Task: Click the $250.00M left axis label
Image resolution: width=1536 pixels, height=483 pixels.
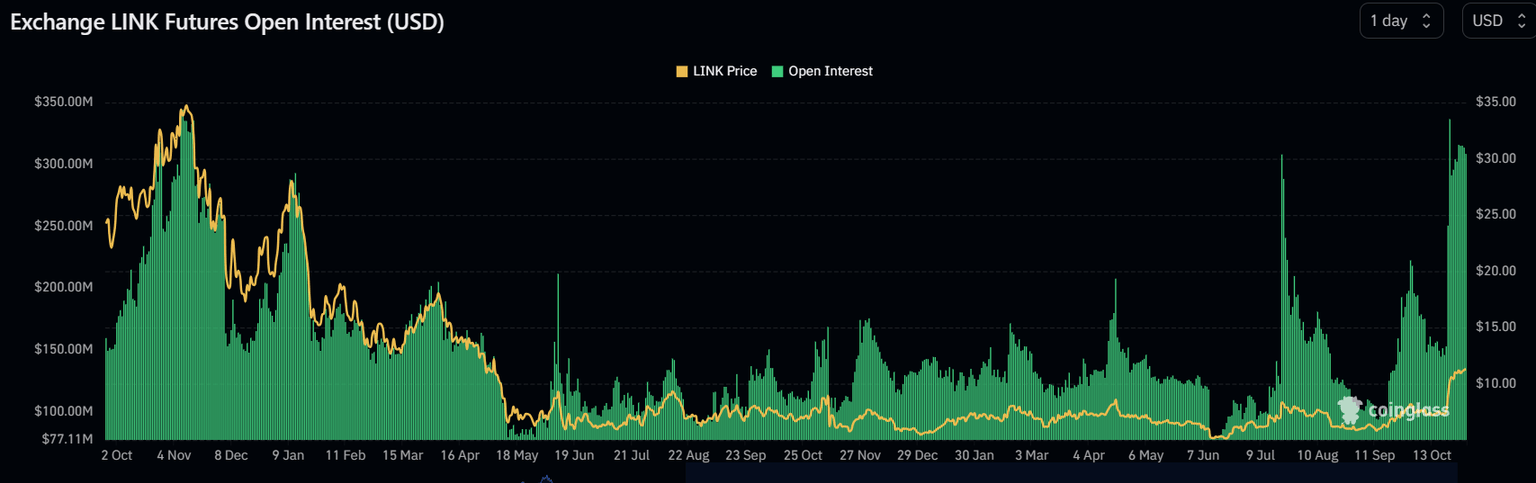Action: coord(64,226)
